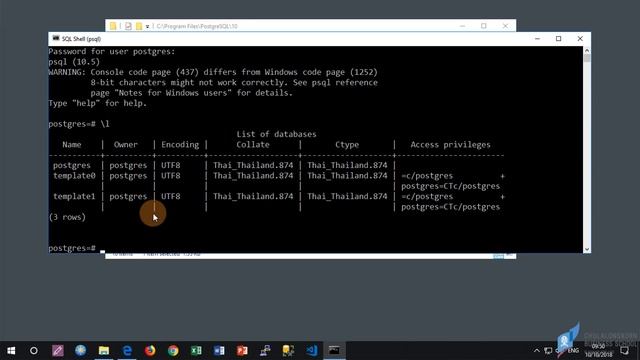The width and height of the screenshot is (640, 360).
Task: Open Visual Studio Code from the taskbar
Action: point(311,351)
